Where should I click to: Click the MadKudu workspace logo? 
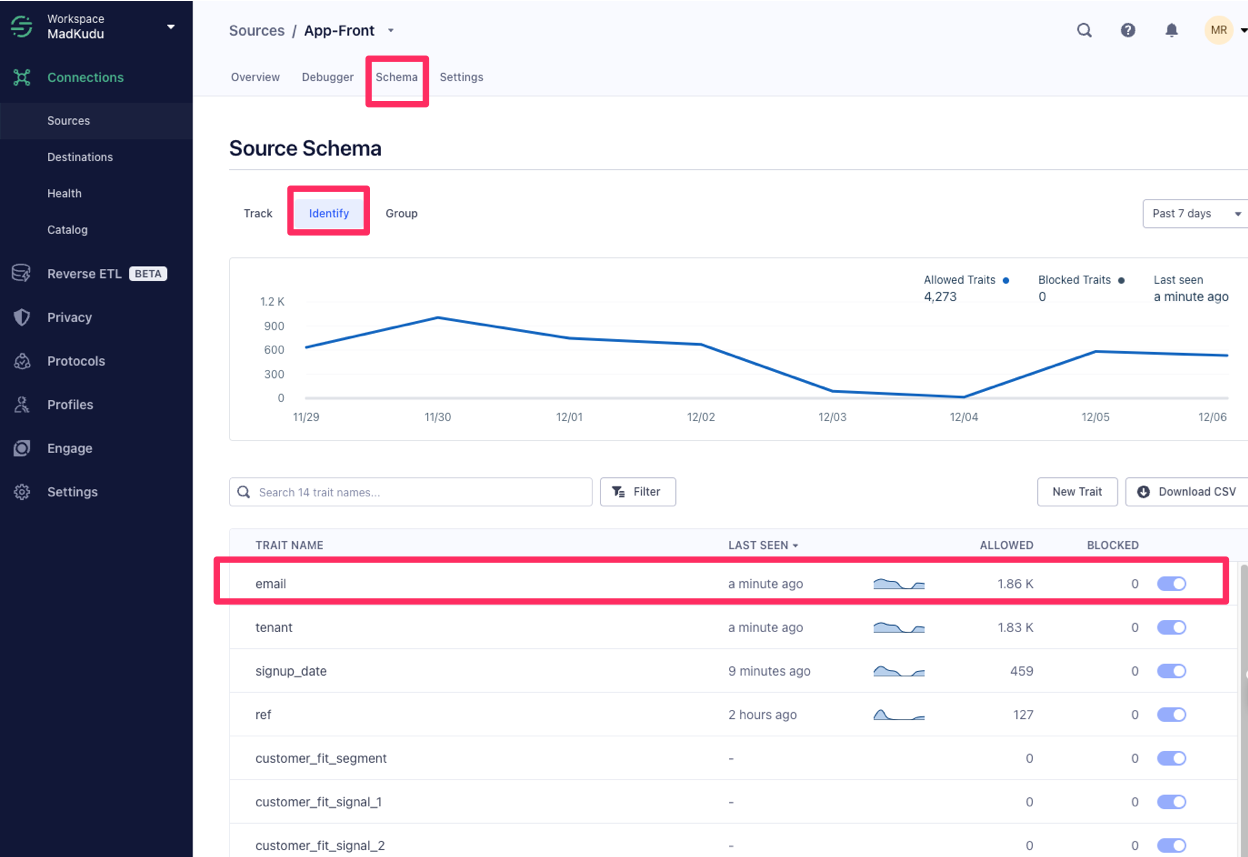[21, 25]
